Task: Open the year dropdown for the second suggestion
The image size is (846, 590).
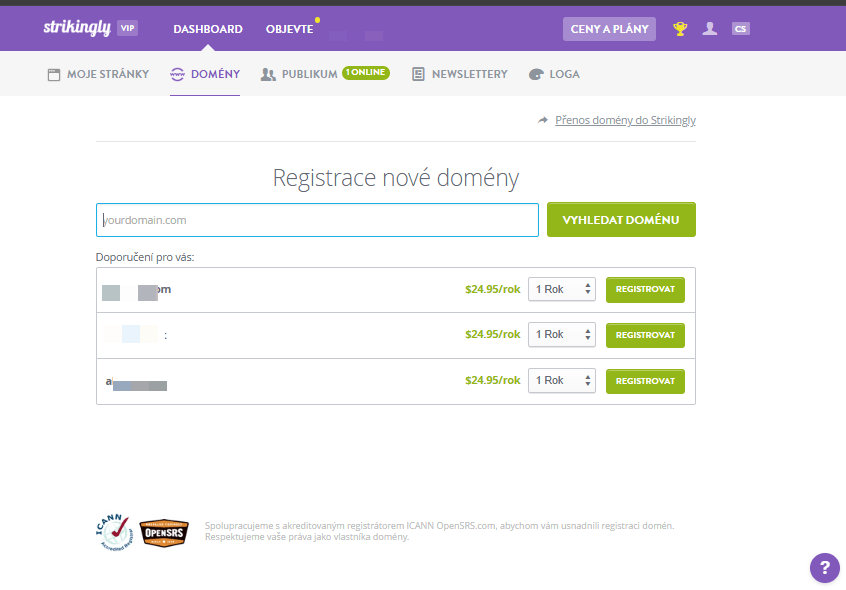Action: click(x=562, y=334)
